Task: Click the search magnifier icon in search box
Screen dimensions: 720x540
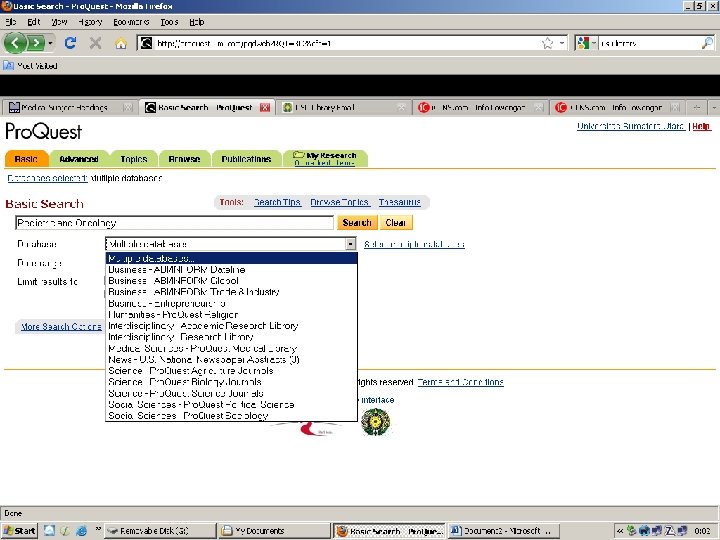Action: (707, 43)
